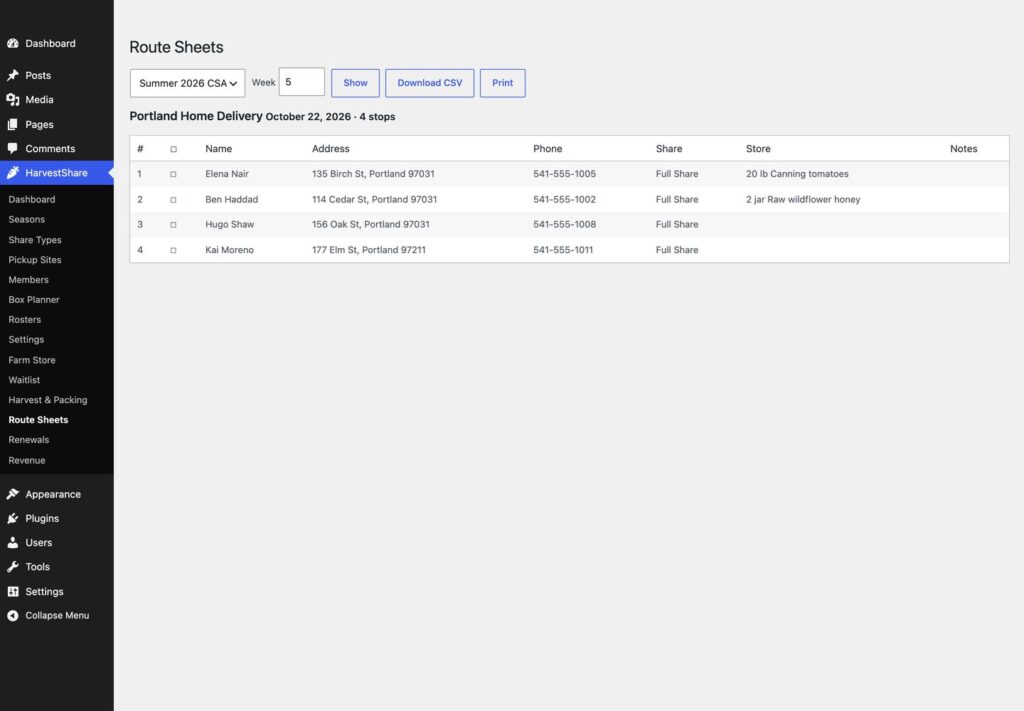Click the Comments bubble icon
The height and width of the screenshot is (711, 1024).
[x=12, y=148]
